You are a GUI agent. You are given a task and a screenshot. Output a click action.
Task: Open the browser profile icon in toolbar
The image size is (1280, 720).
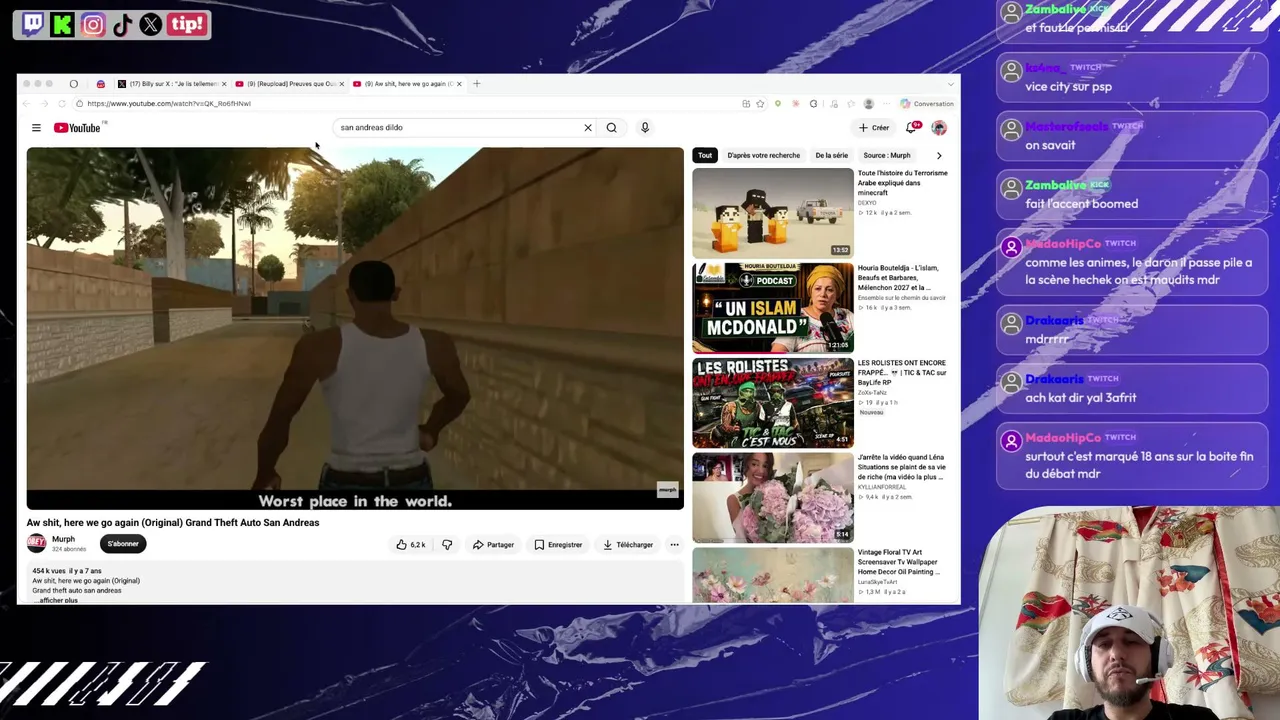click(868, 104)
